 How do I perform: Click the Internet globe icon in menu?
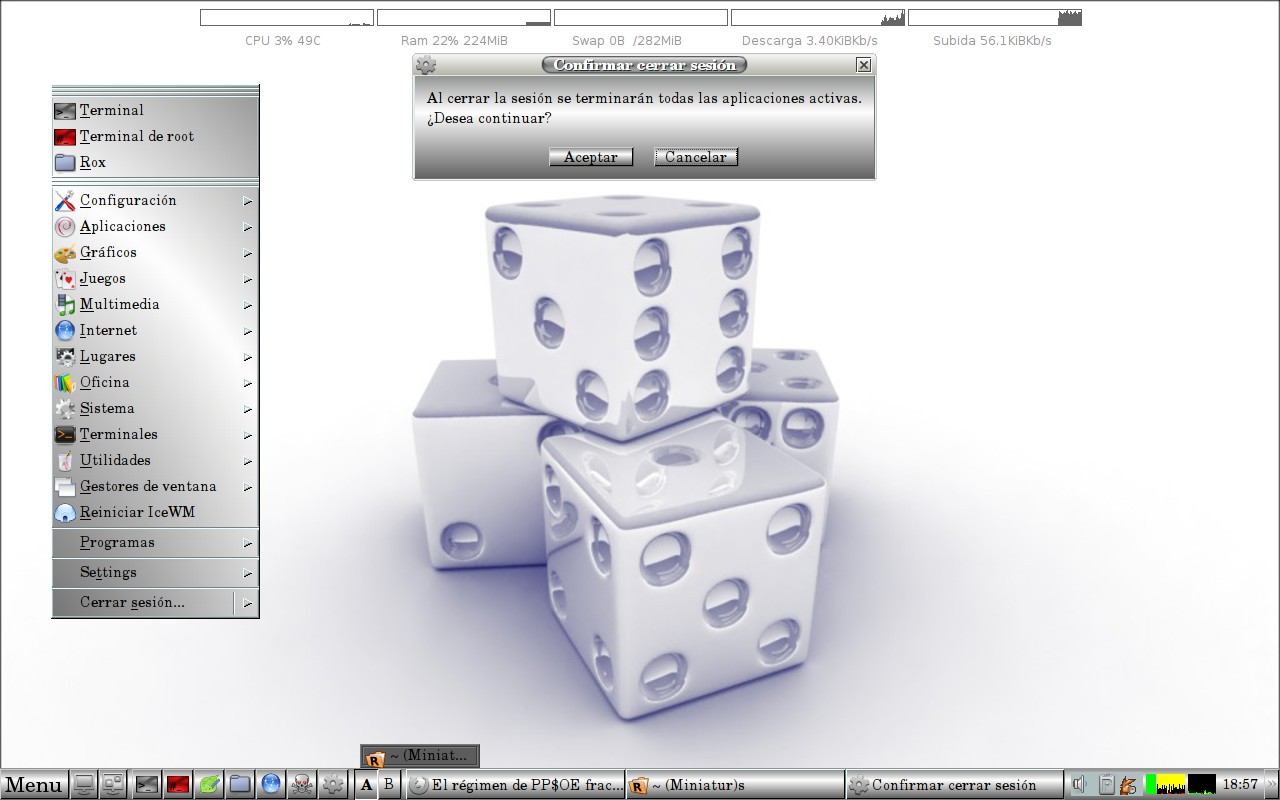pos(65,331)
